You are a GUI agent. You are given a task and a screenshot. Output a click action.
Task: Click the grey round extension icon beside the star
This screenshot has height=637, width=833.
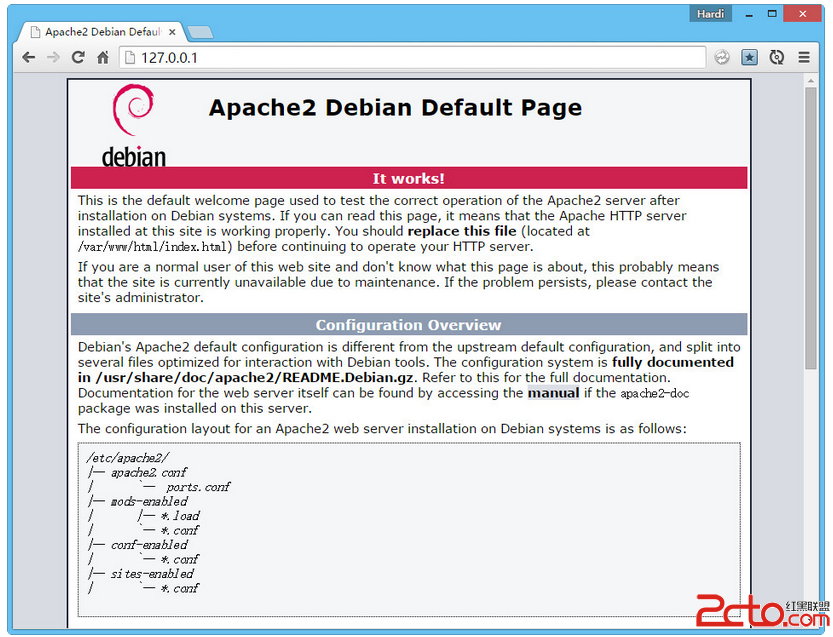click(721, 57)
